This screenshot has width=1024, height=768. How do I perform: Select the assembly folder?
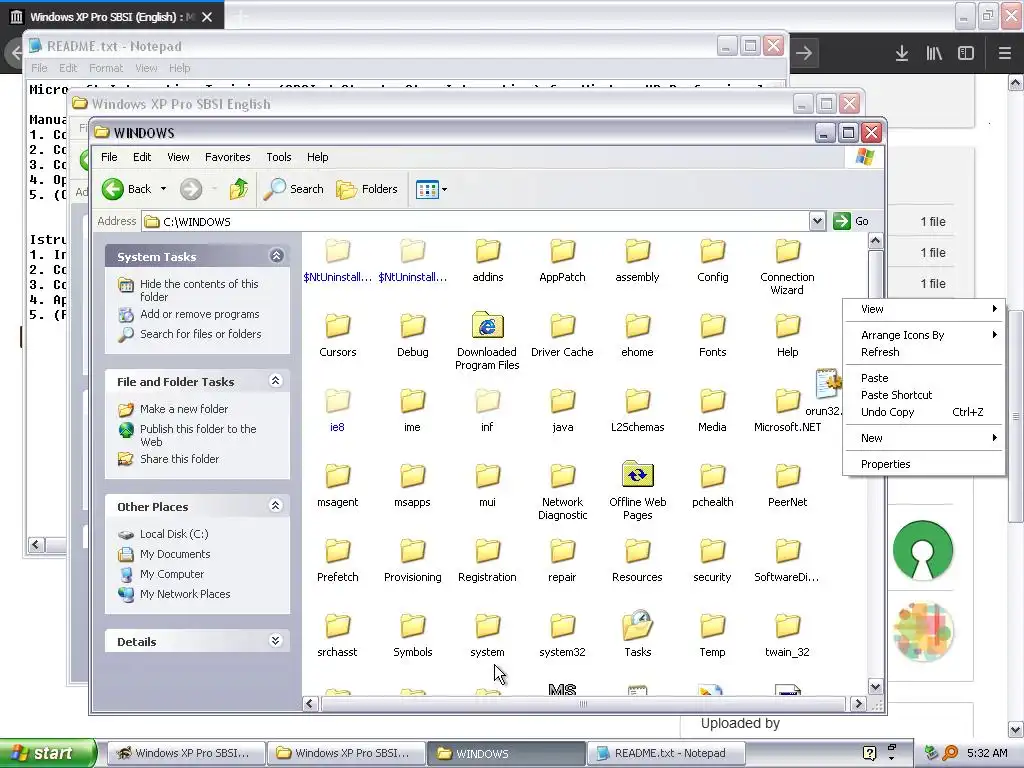point(637,261)
